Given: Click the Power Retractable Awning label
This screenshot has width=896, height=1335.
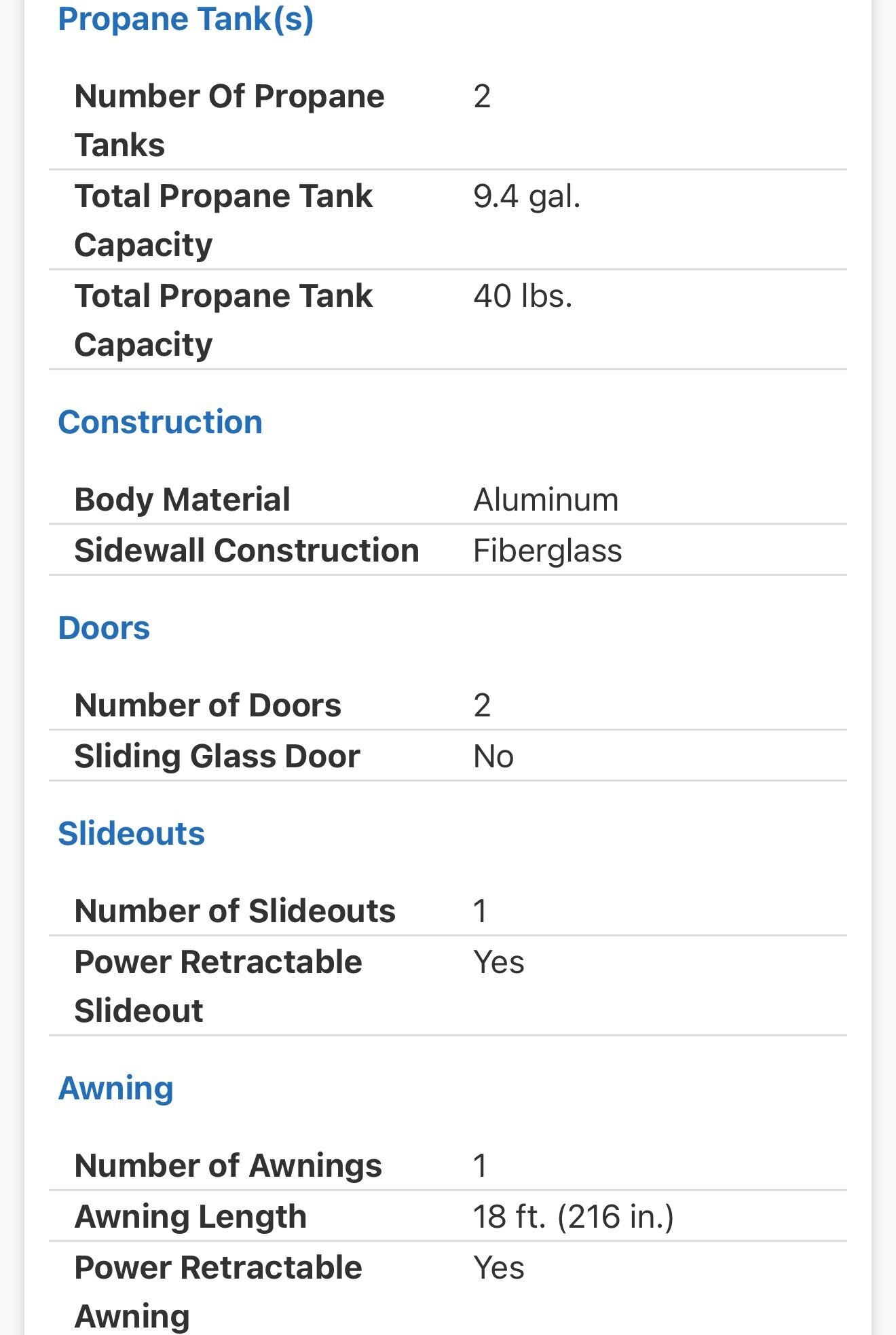Looking at the screenshot, I should [x=218, y=1292].
